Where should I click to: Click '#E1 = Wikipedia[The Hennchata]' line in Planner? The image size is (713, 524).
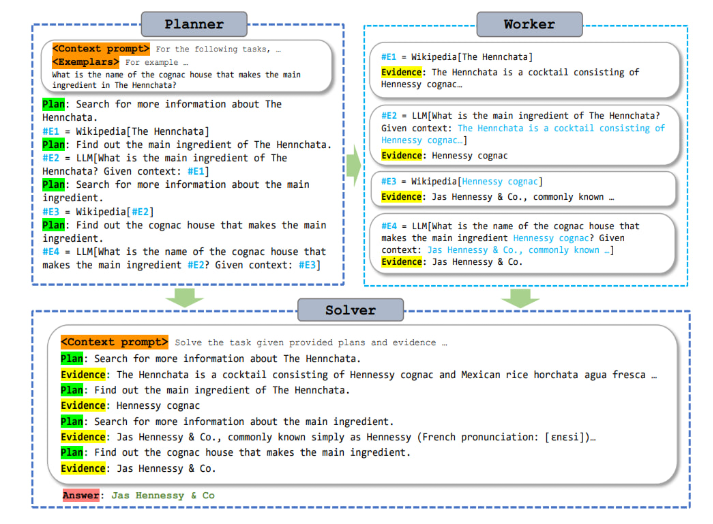[125, 132]
